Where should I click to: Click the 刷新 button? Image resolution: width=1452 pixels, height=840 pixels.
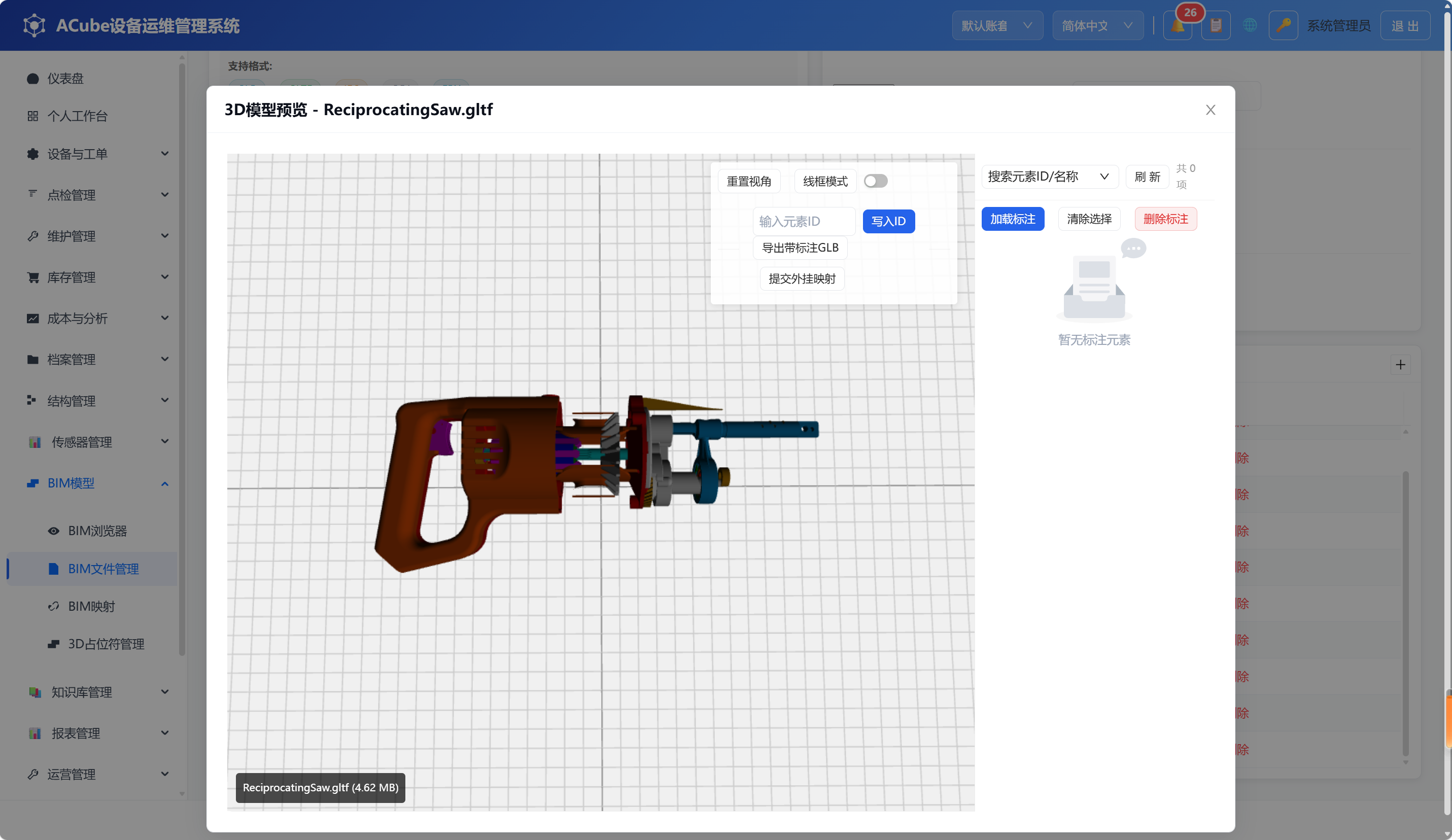(x=1147, y=177)
